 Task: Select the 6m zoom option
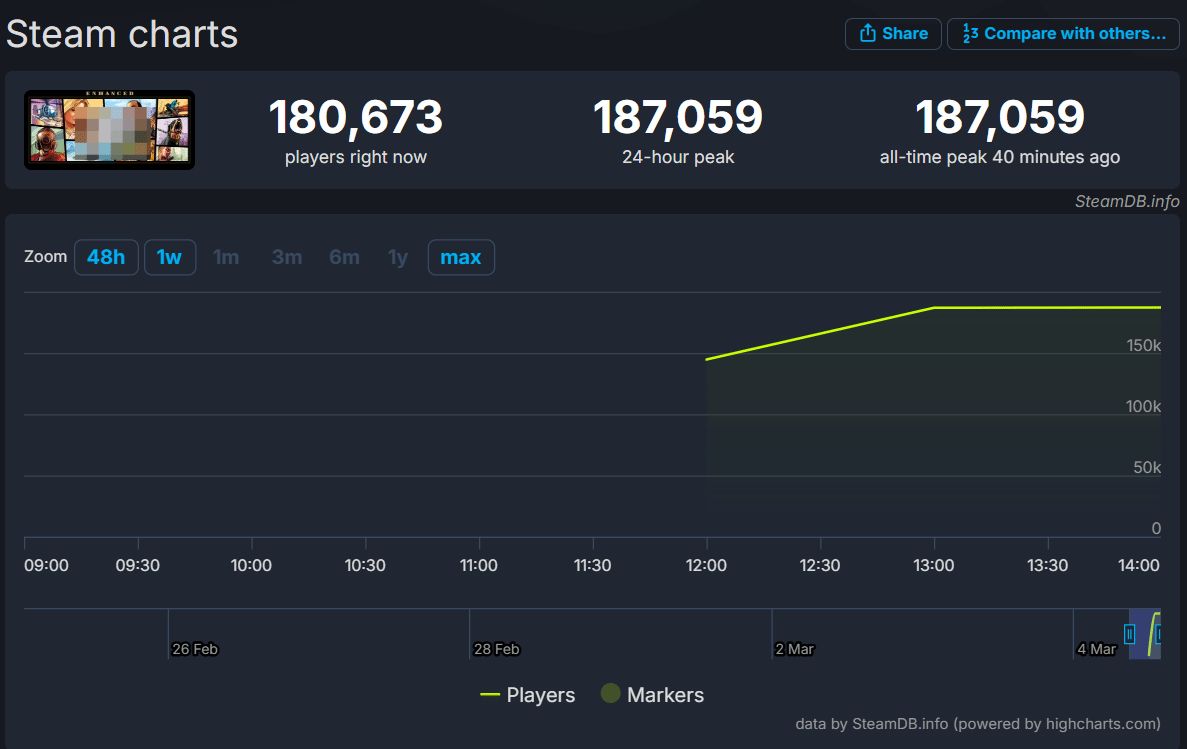344,257
